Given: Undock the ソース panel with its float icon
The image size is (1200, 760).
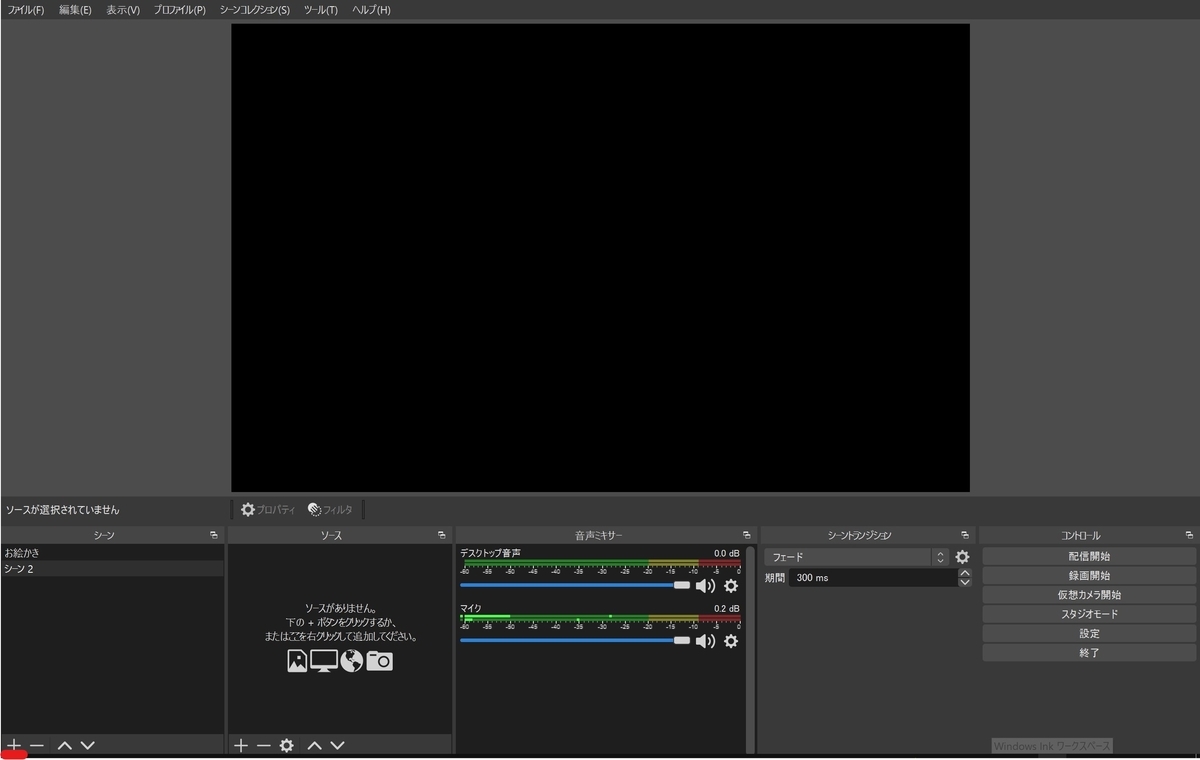Looking at the screenshot, I should [x=441, y=535].
